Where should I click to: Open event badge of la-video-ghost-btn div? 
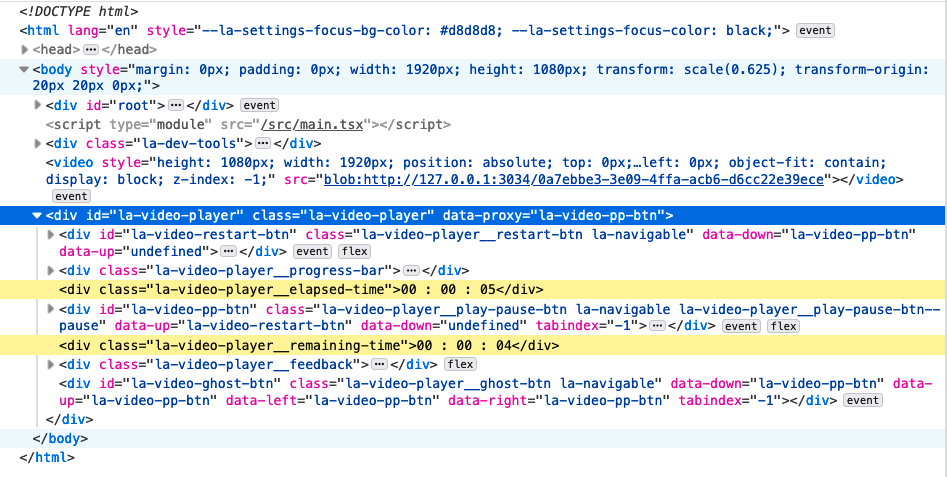point(863,400)
